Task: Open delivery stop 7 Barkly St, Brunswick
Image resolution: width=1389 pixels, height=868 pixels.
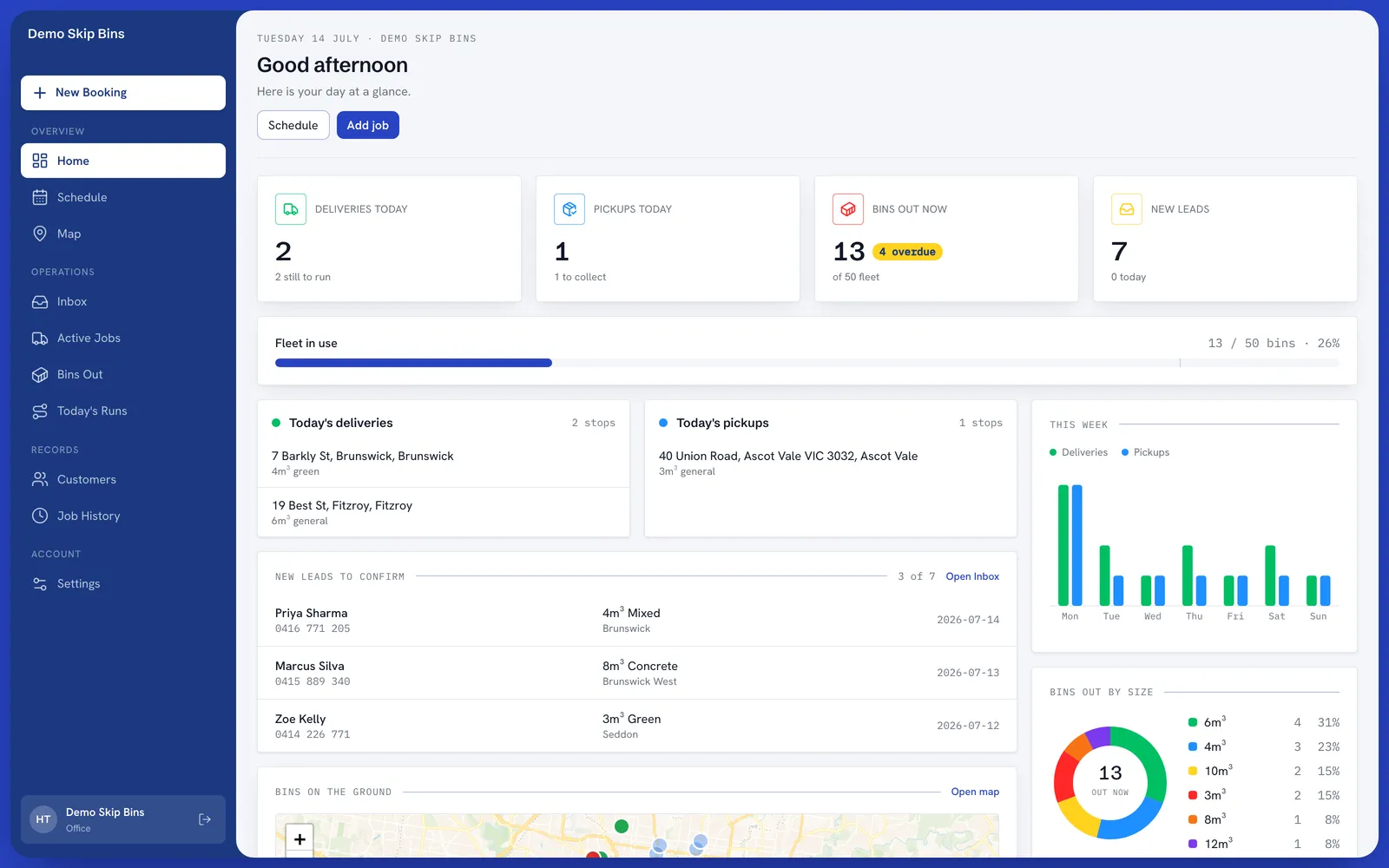Action: [x=444, y=463]
